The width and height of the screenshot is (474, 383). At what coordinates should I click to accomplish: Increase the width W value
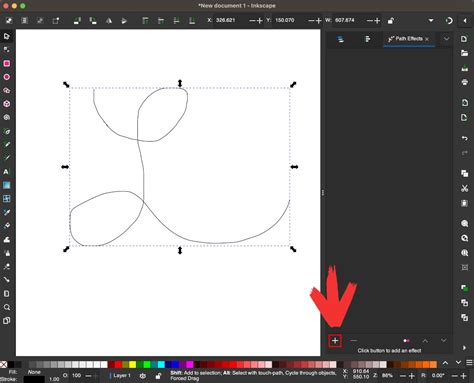pos(377,21)
